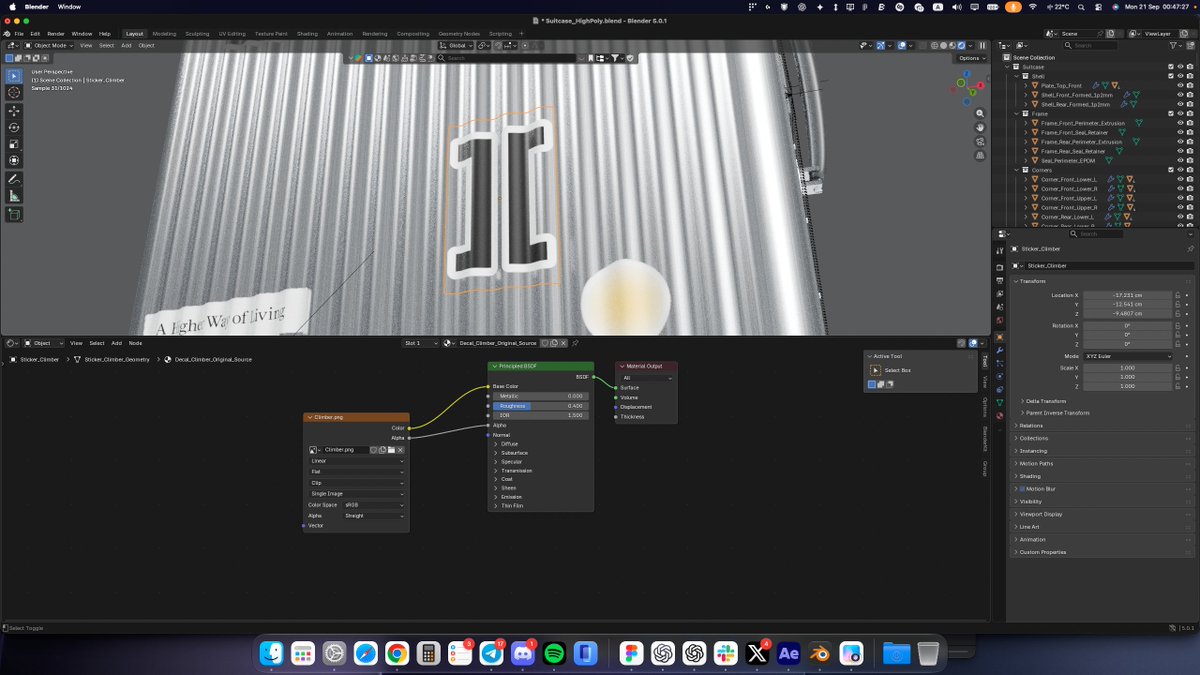This screenshot has height=675, width=1200.
Task: Open the XYZ Euler rotation mode dropdown
Action: 1127,356
